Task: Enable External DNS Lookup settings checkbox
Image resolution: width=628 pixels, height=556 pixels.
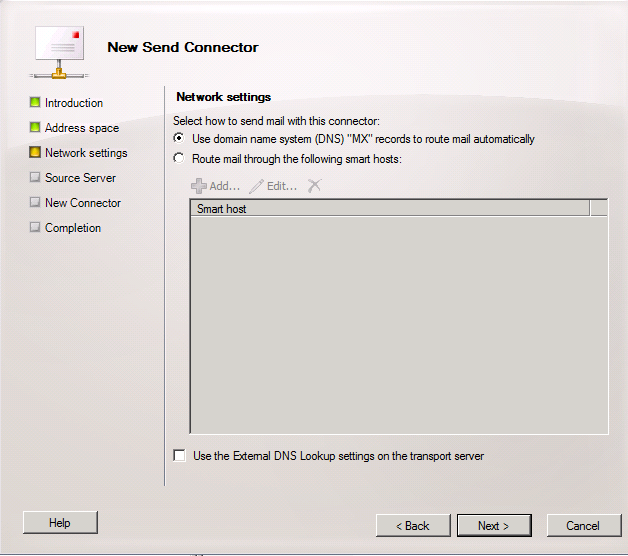Action: pos(179,455)
